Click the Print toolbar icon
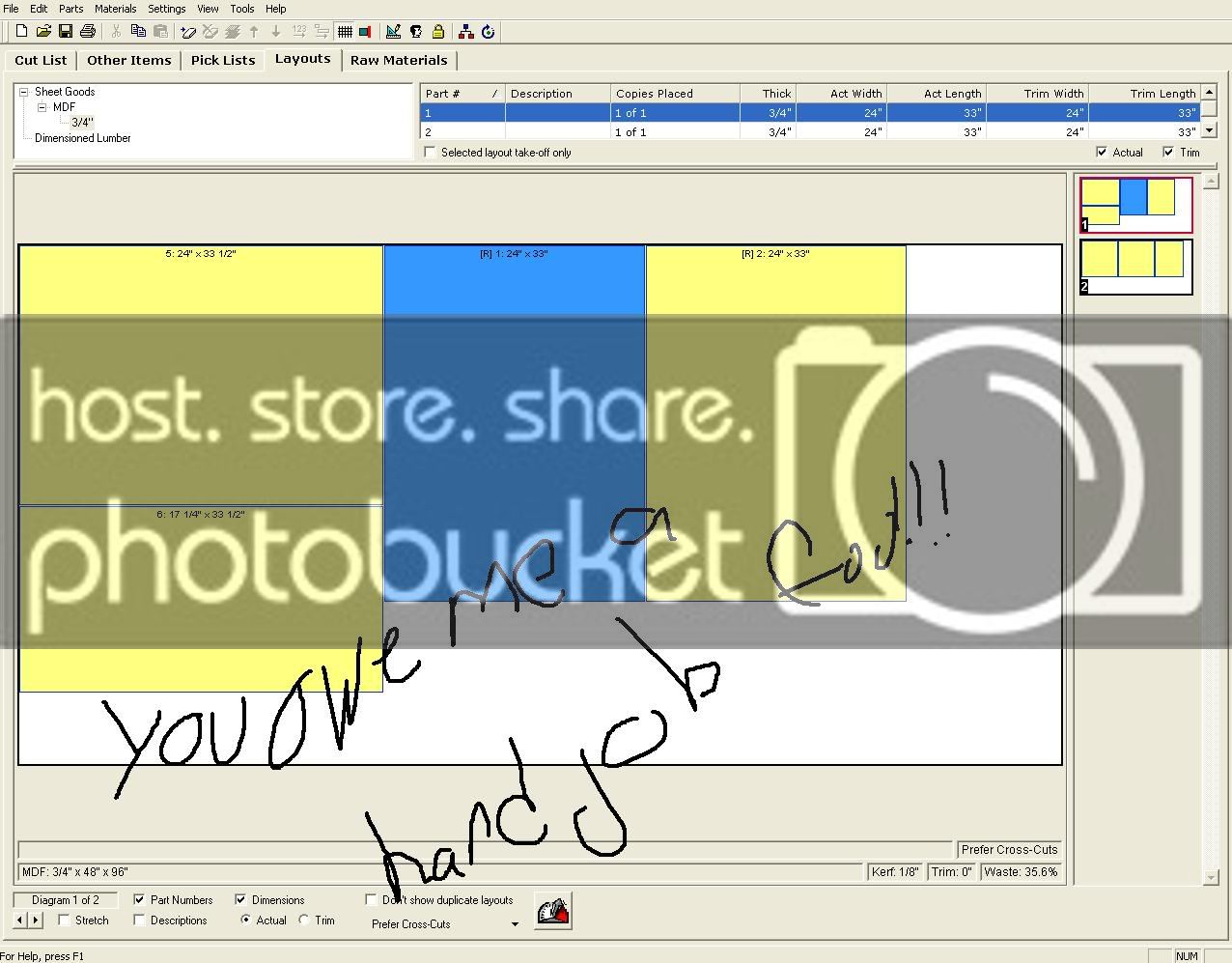Screen dimensions: 1232x963 [x=88, y=32]
